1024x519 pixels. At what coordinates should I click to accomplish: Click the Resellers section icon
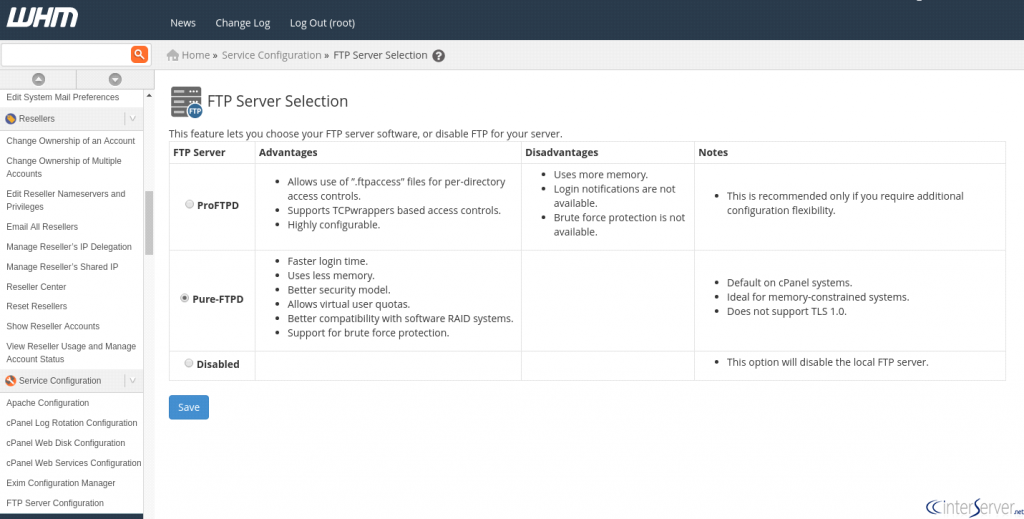click(x=11, y=119)
